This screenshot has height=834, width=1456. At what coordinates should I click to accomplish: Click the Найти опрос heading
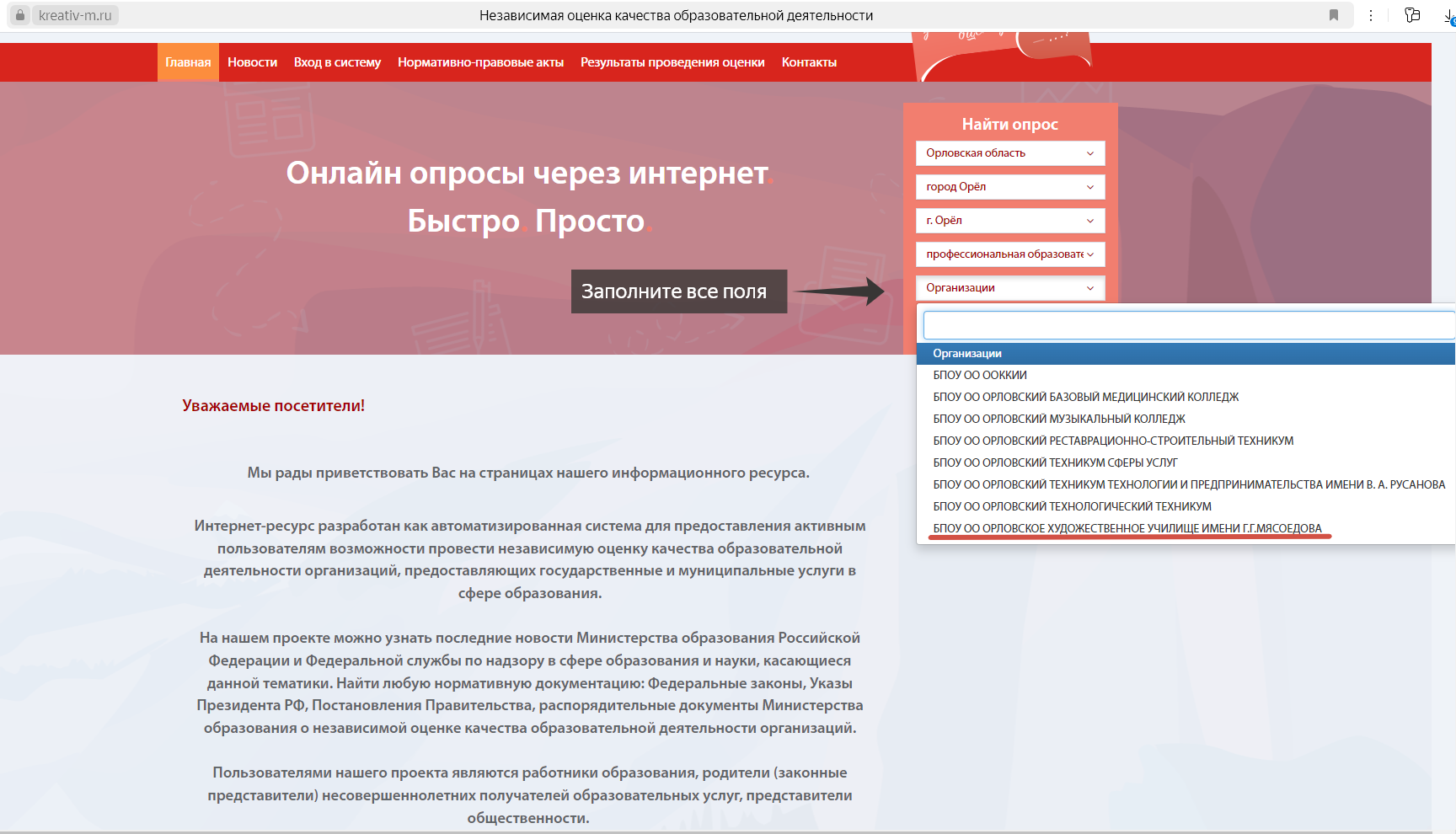[1010, 125]
